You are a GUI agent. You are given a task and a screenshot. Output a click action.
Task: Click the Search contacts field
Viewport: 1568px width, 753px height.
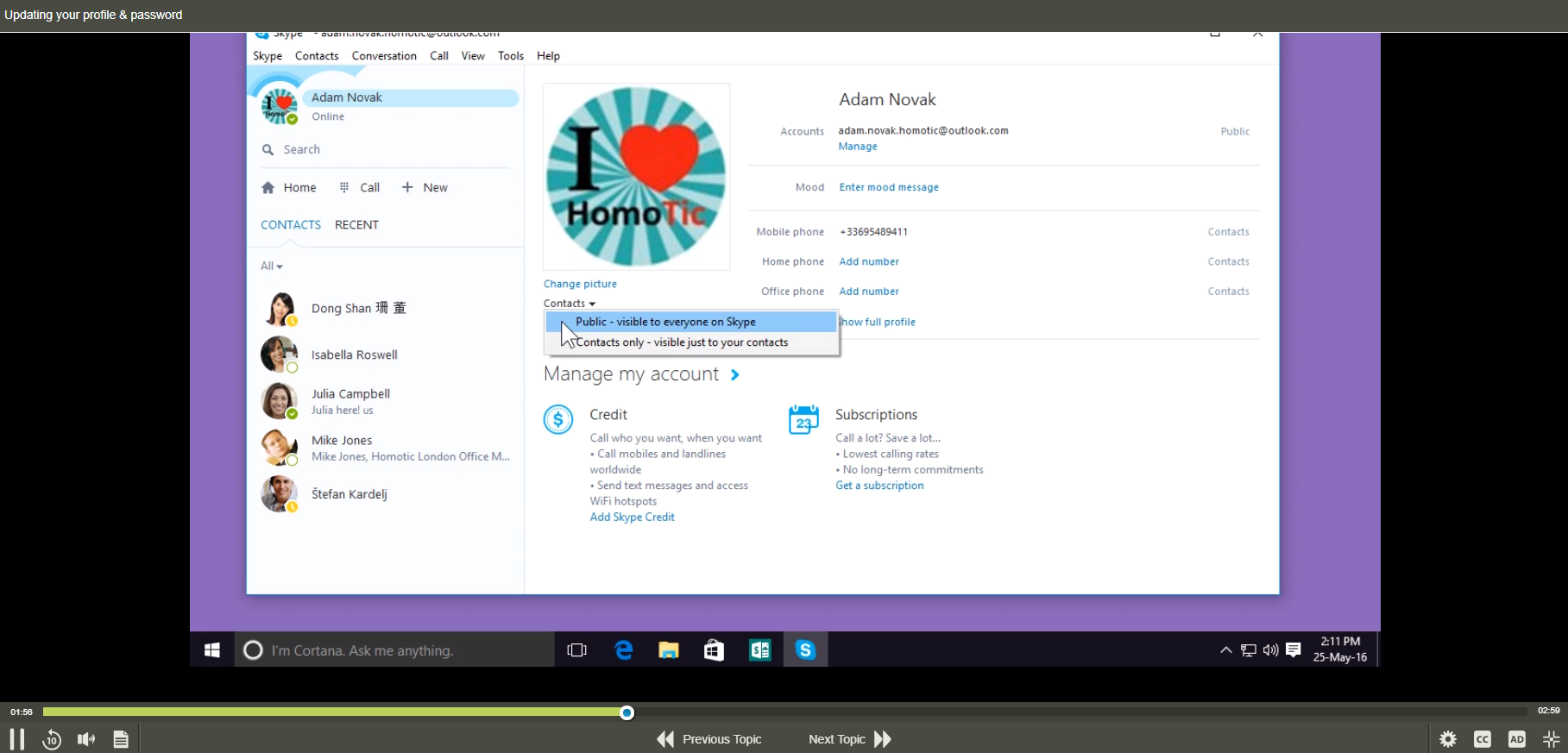(385, 149)
